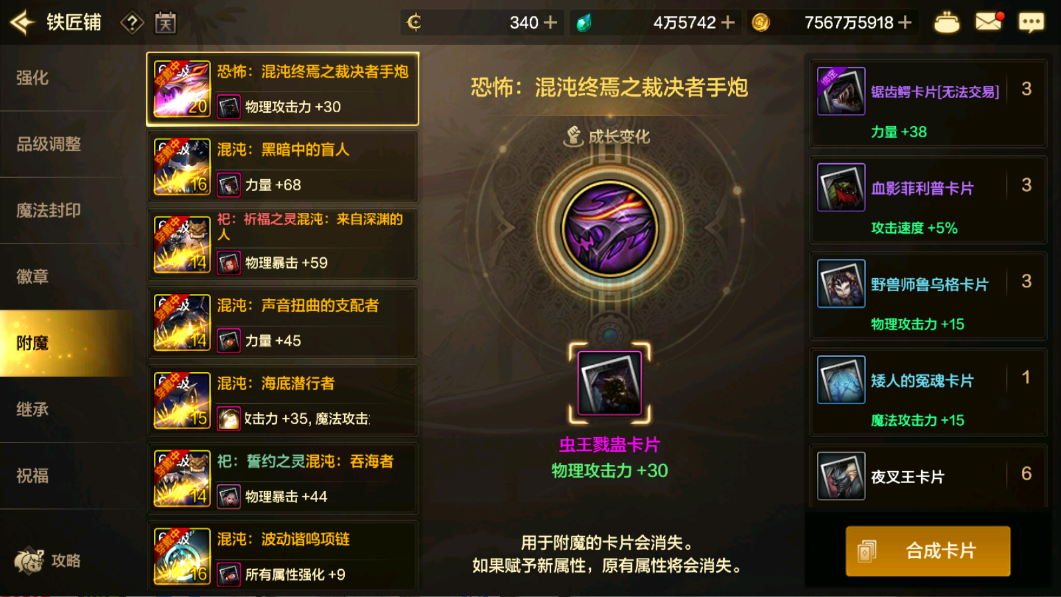Viewport: 1061px width, 597px height.
Task: Click plus next to 340 currency
Action: coord(551,22)
